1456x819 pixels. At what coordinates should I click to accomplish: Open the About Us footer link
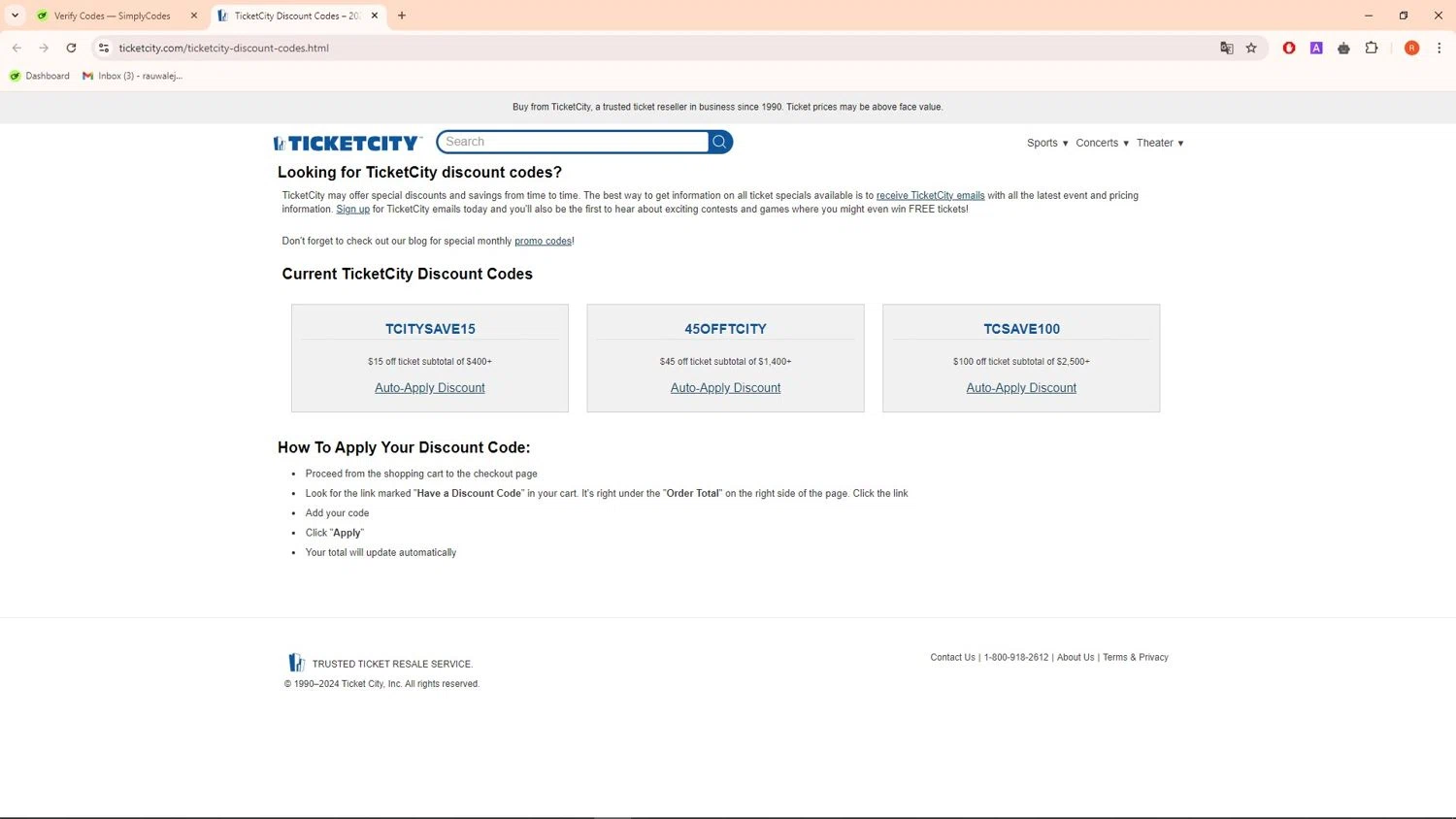pyautogui.click(x=1075, y=657)
